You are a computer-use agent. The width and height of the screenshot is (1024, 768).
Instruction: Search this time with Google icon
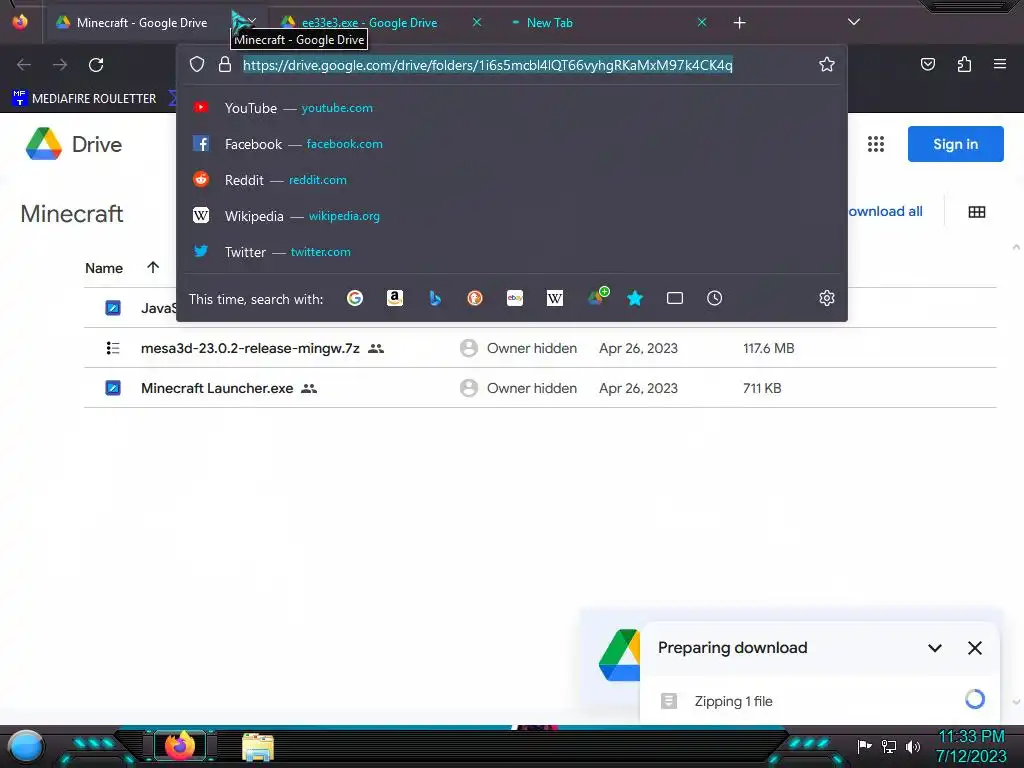[355, 298]
